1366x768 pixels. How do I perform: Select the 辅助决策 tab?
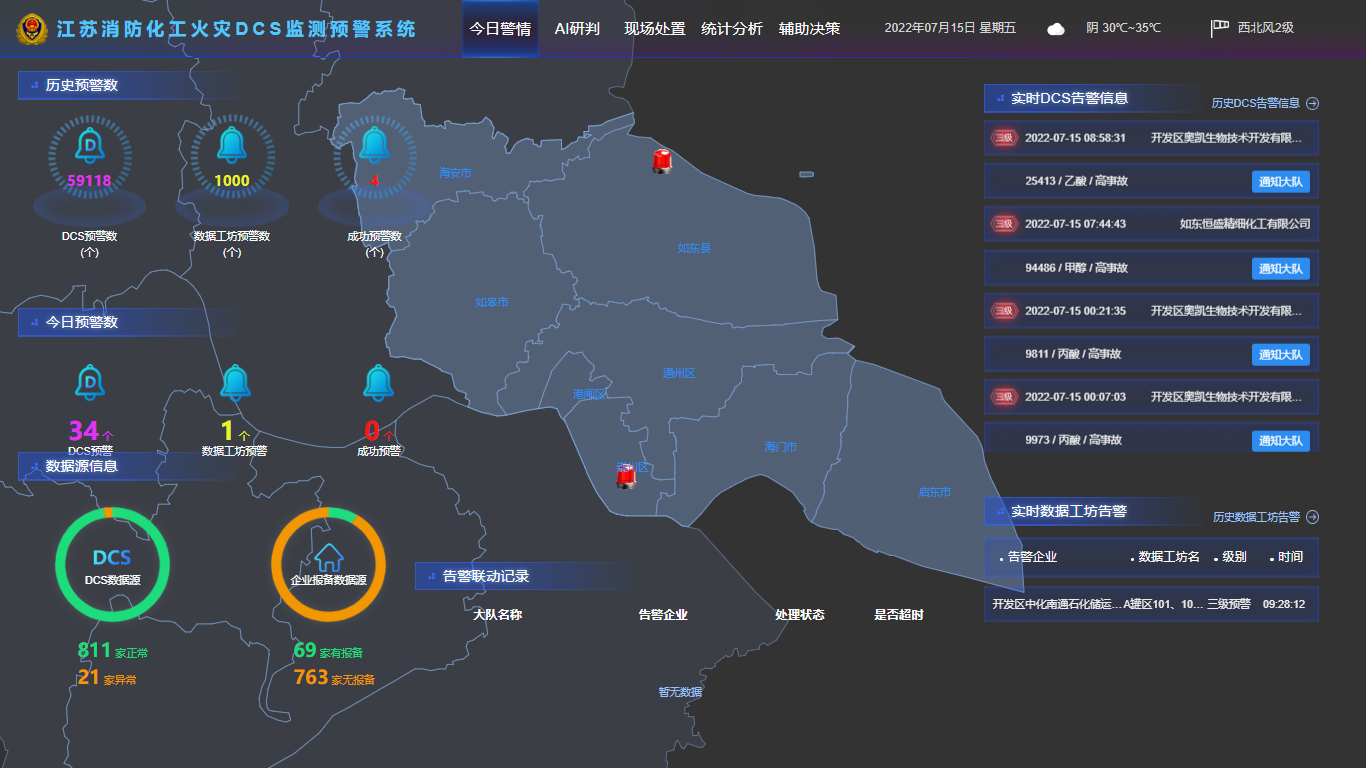809,29
